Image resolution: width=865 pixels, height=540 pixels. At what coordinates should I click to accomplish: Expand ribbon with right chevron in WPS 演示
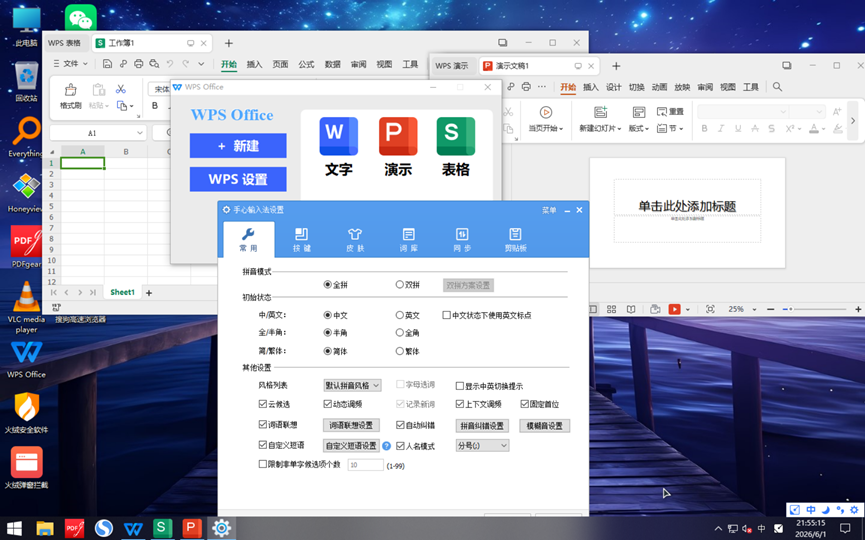point(853,120)
